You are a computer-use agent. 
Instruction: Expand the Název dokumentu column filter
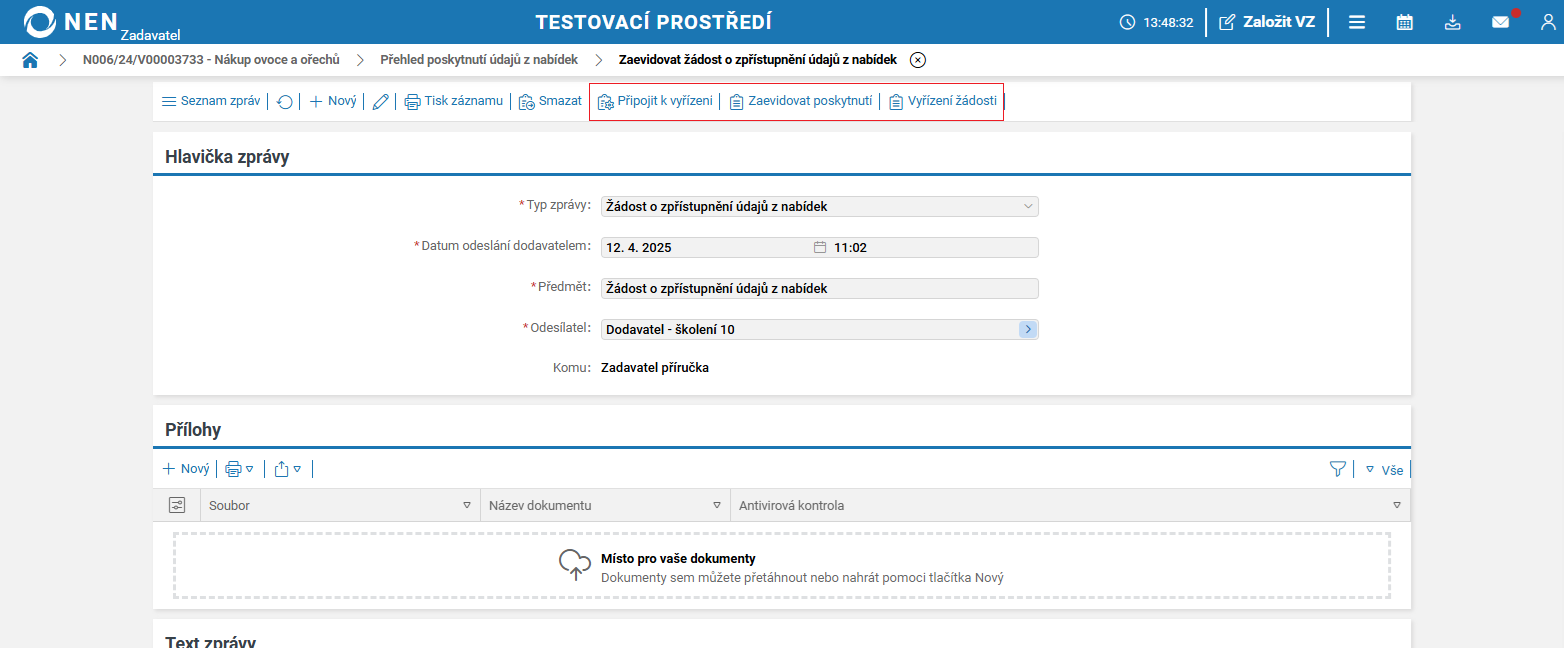pos(716,505)
